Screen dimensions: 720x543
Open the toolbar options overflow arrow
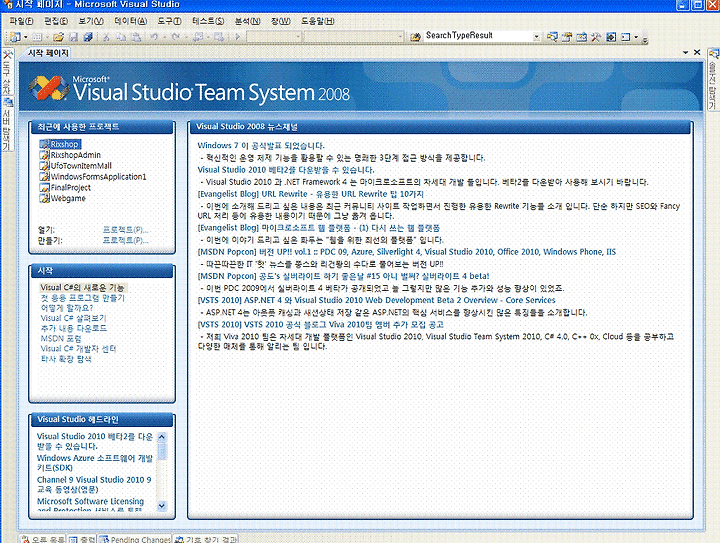[645, 39]
